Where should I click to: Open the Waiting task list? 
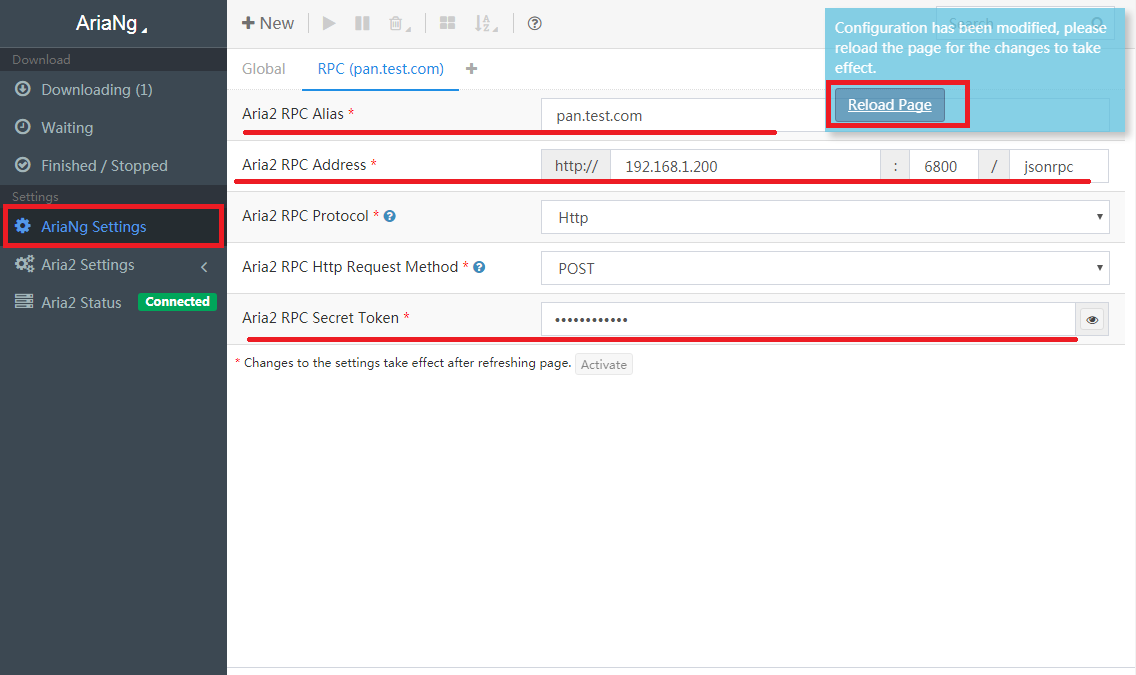pyautogui.click(x=113, y=127)
